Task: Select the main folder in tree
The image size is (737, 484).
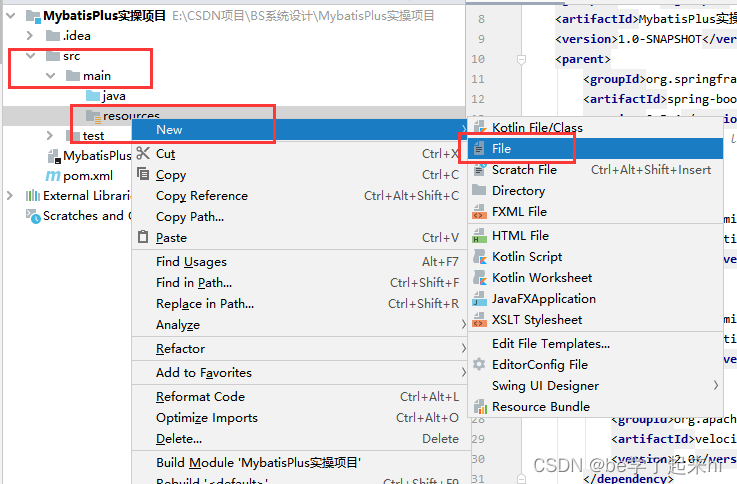Action: [x=97, y=76]
